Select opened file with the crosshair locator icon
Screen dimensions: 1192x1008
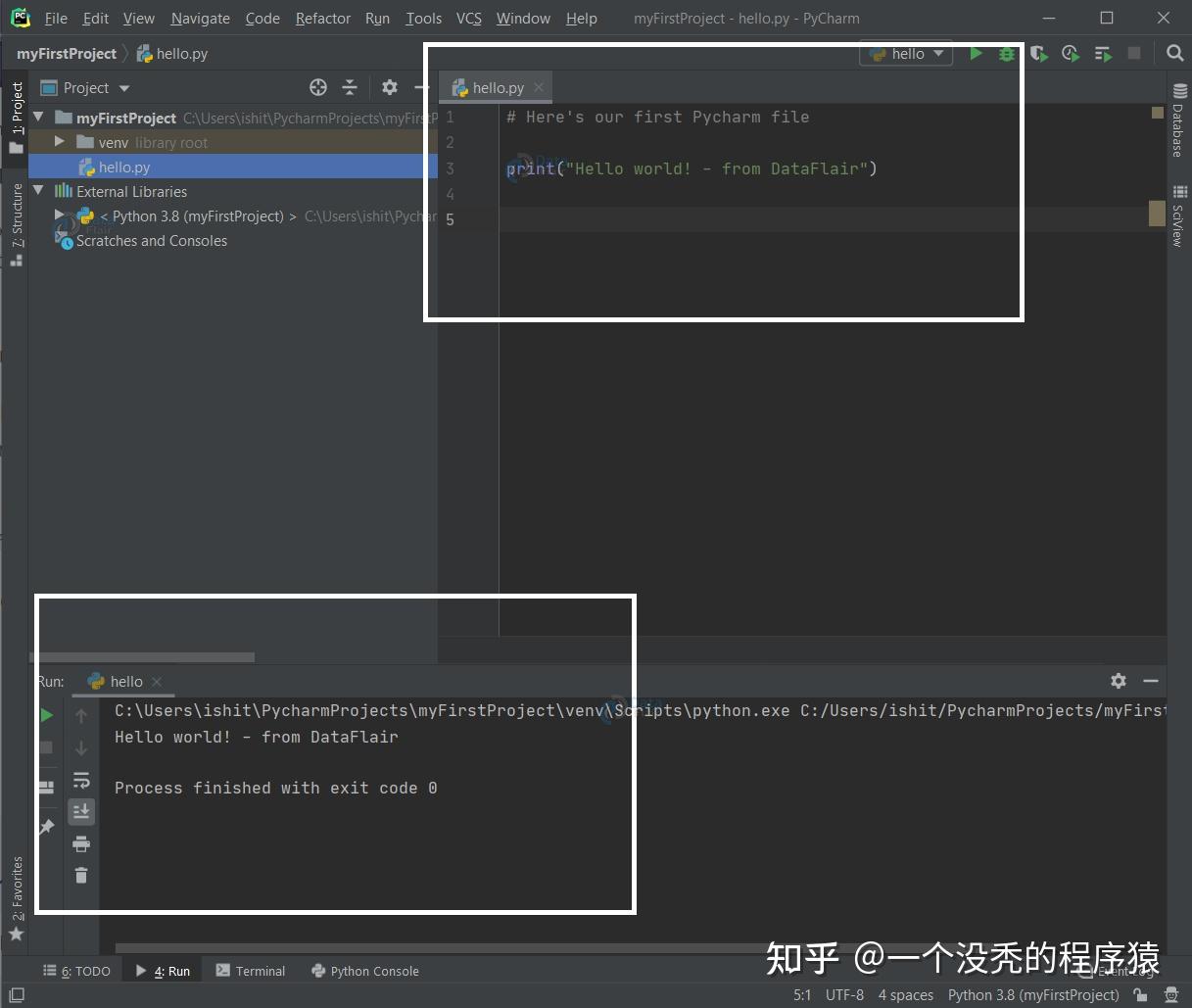coord(318,87)
